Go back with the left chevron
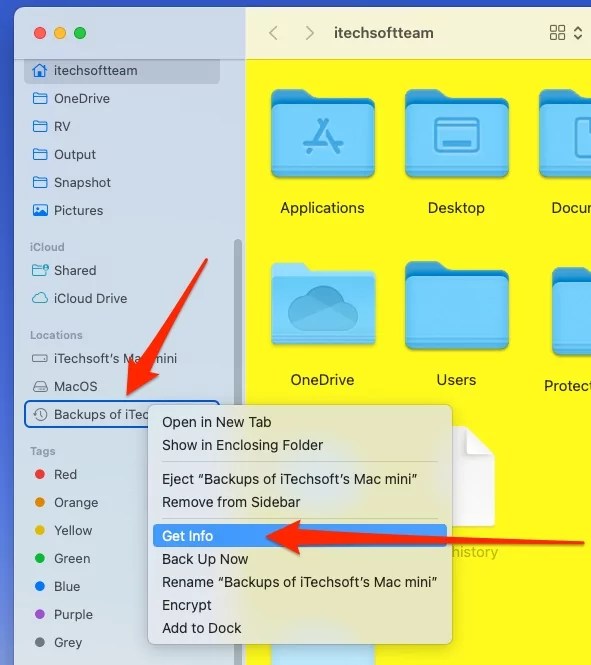 click(x=273, y=33)
